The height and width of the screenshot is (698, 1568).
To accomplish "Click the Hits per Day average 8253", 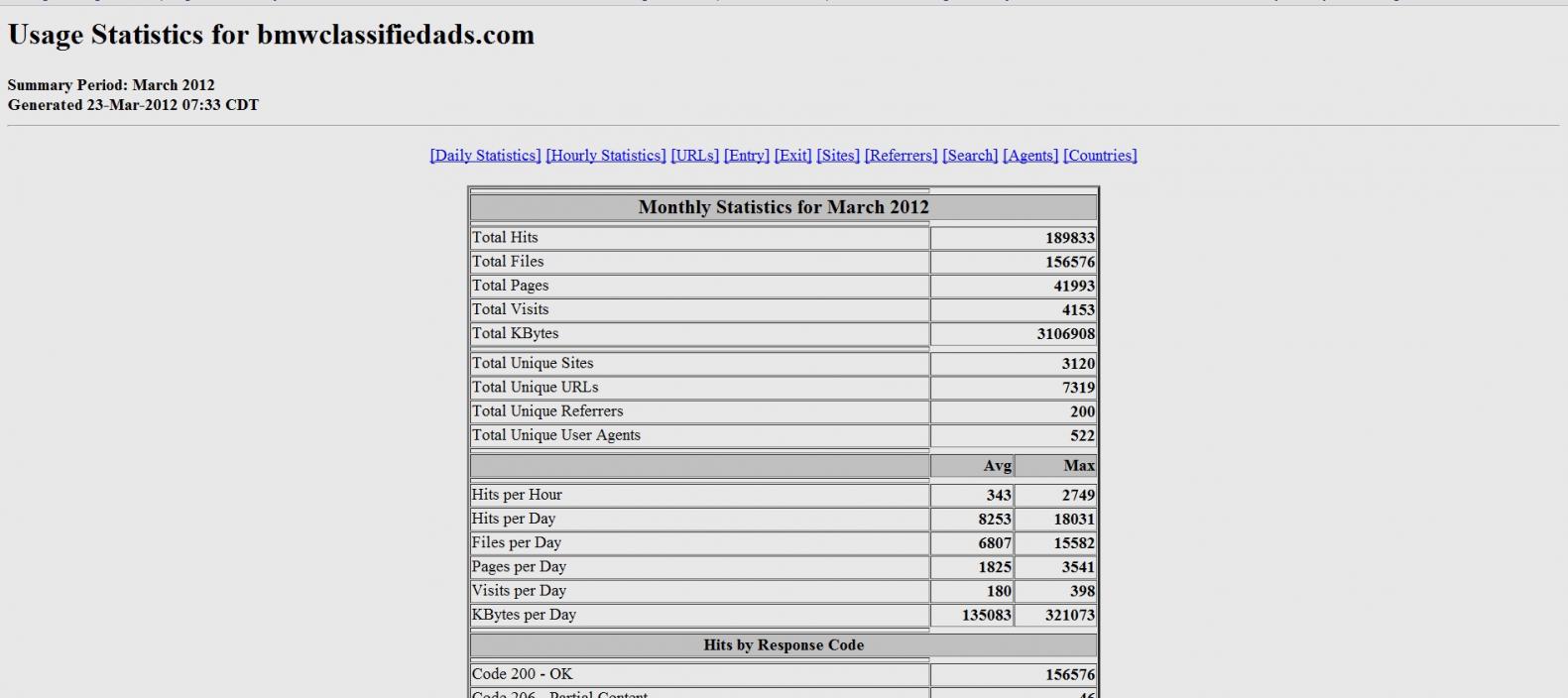I will coord(995,520).
